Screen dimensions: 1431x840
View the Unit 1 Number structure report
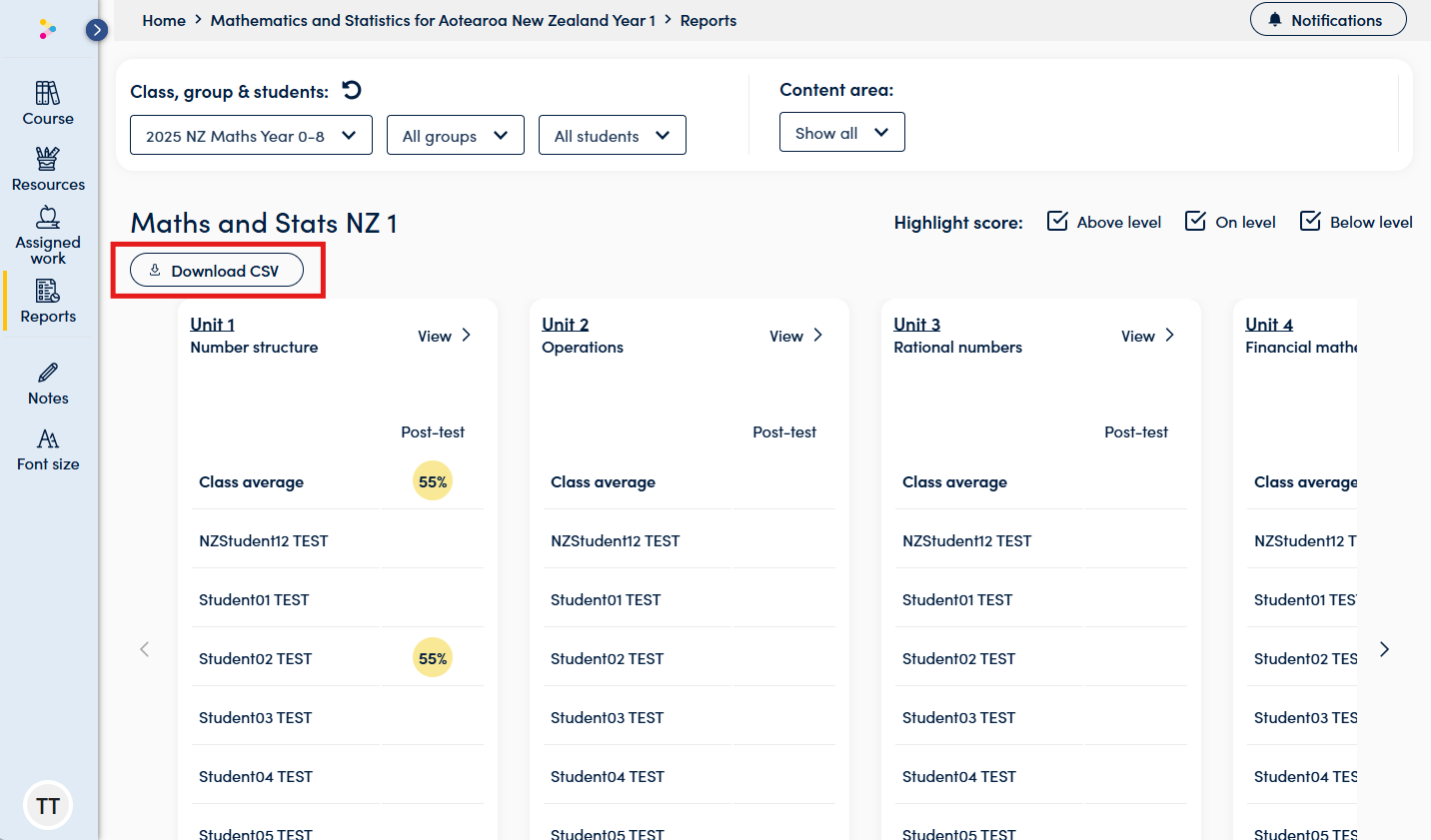(445, 336)
